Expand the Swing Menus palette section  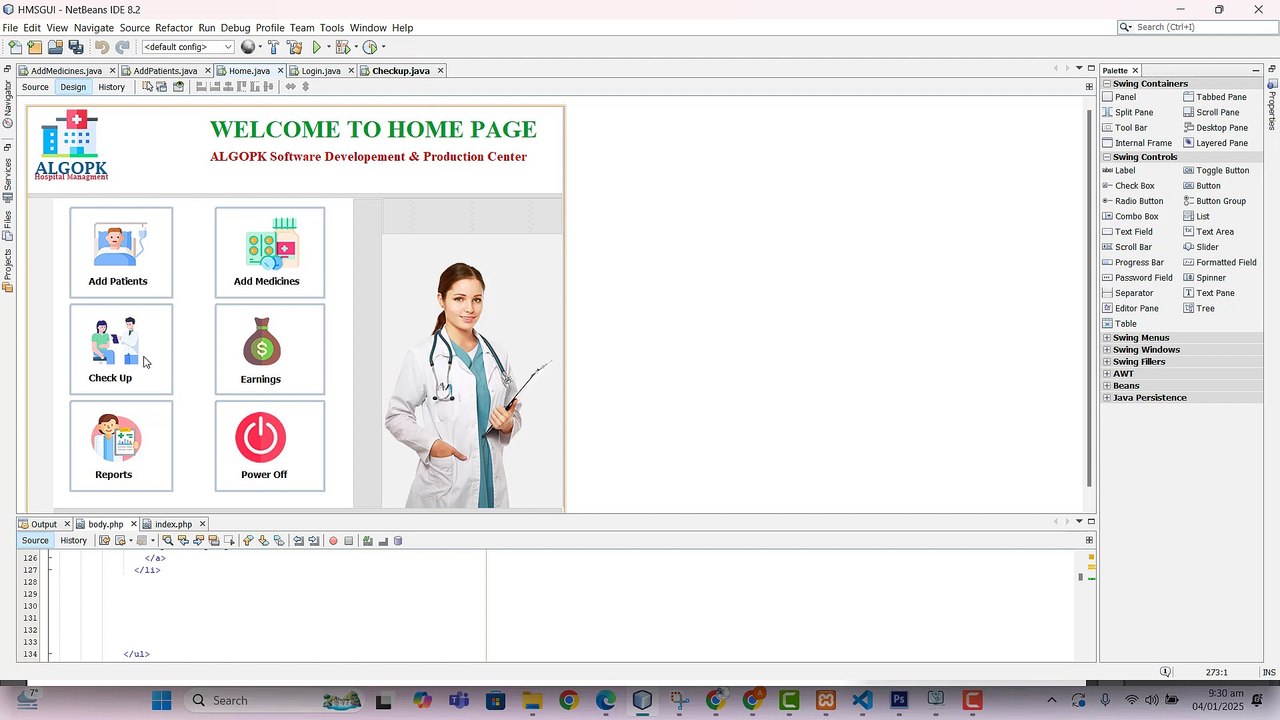click(x=1107, y=338)
